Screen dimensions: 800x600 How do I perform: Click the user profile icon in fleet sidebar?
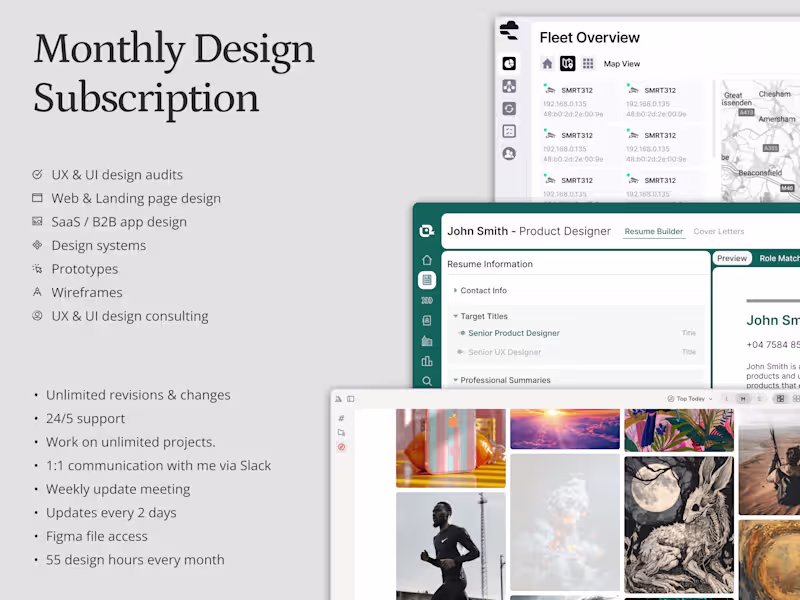pyautogui.click(x=509, y=154)
